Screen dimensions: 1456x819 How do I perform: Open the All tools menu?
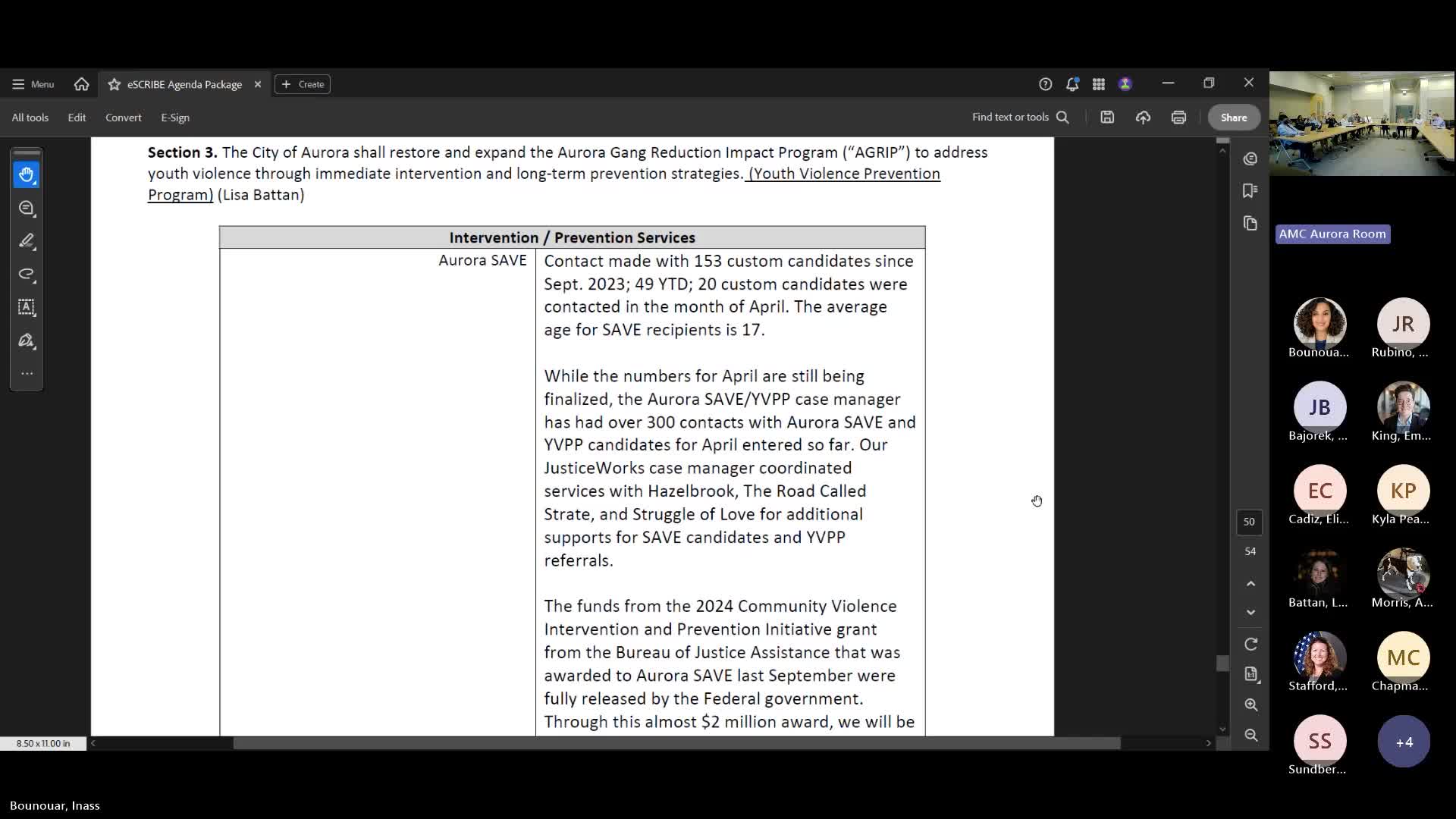[x=30, y=118]
